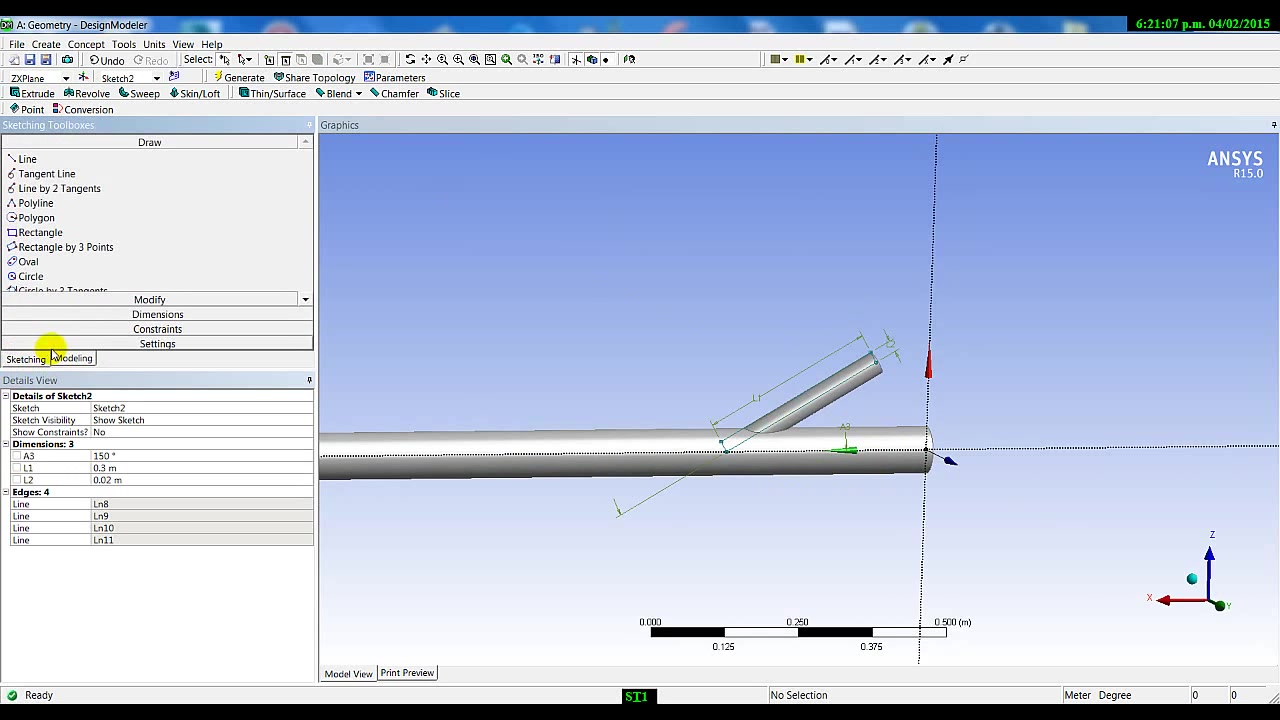The width and height of the screenshot is (1280, 720).
Task: Select the Polyline draw tool
Action: 30,203
